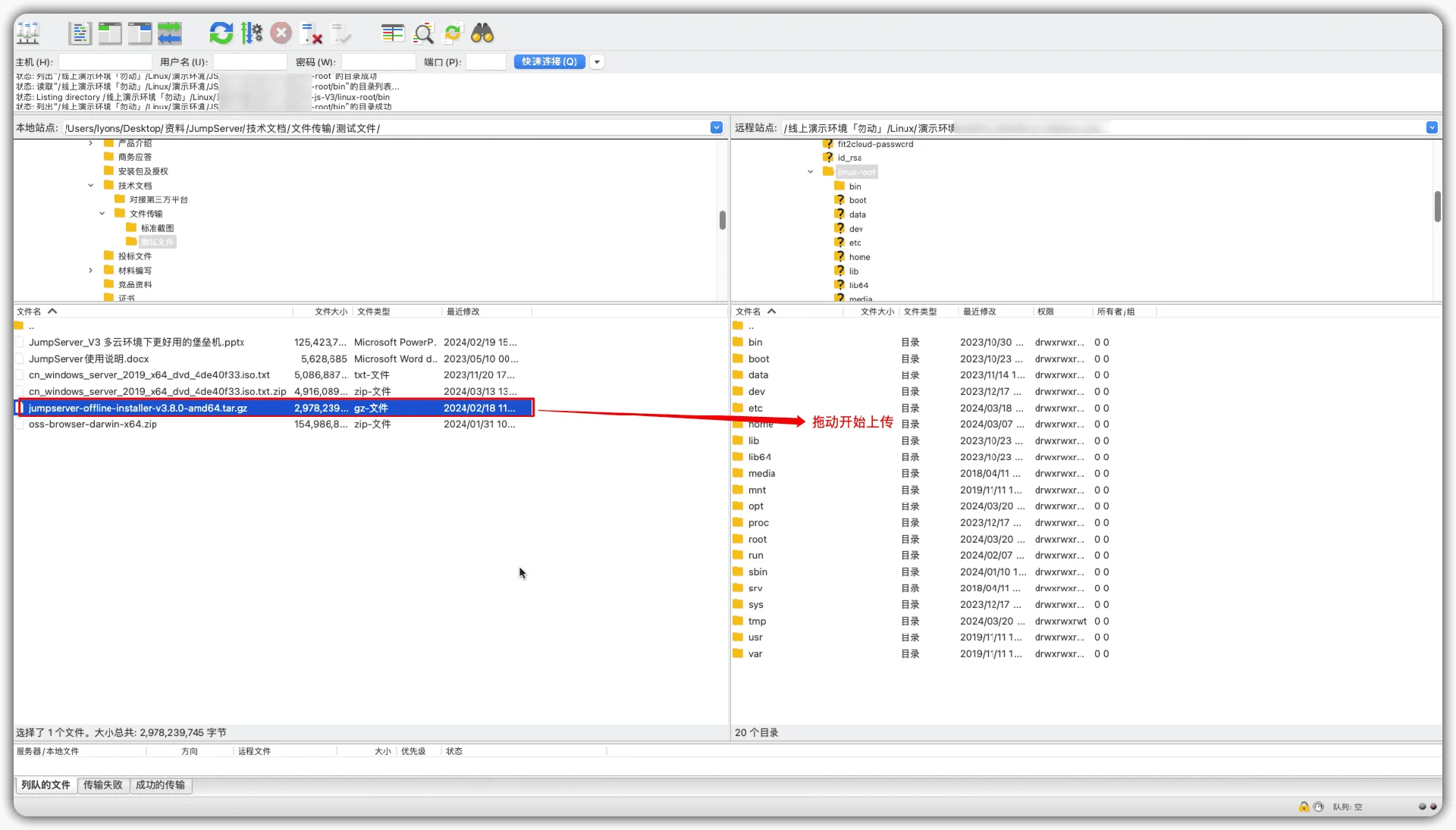The image size is (1456, 830).
Task: Refresh the file and folder lists
Action: point(221,33)
